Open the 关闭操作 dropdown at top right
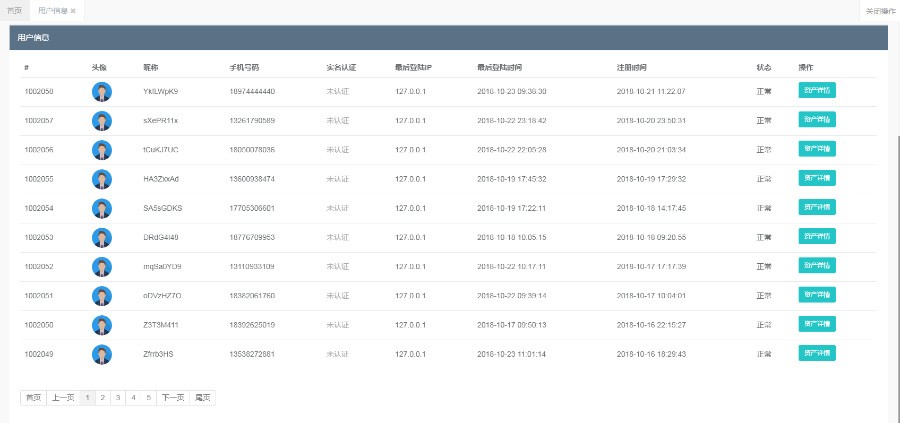The width and height of the screenshot is (900, 423). 880,10
